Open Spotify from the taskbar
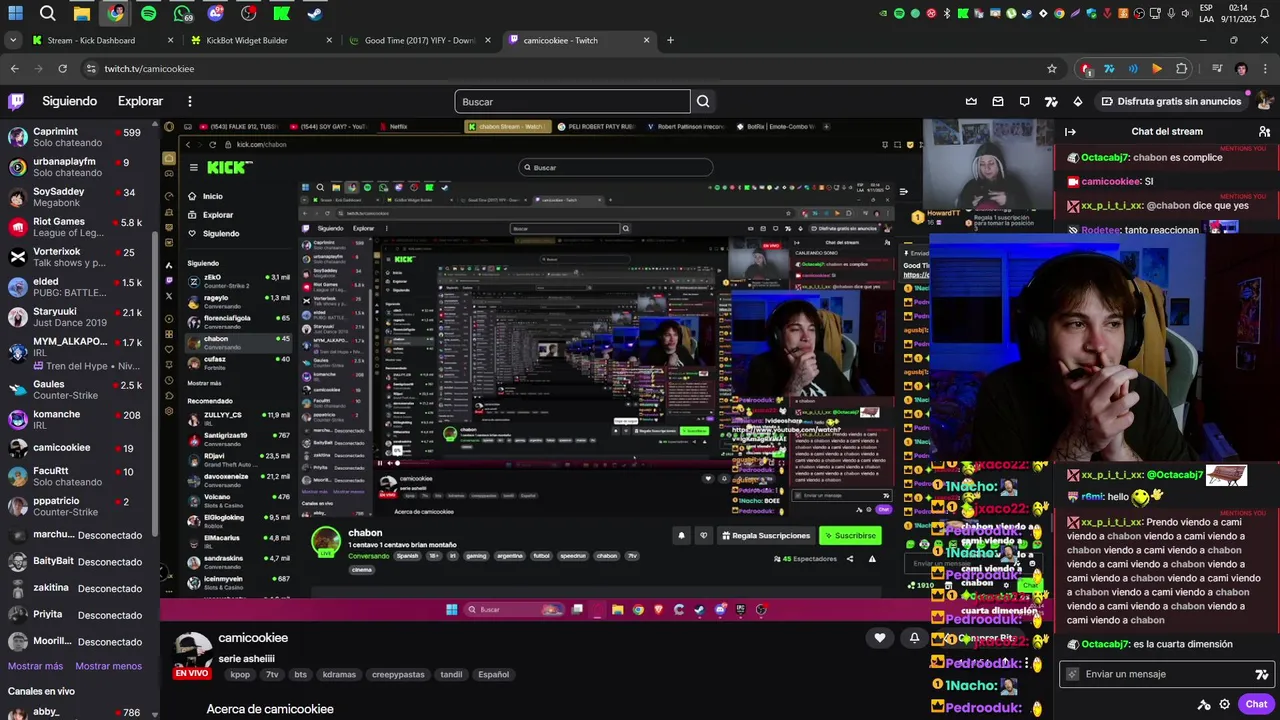Image resolution: width=1280 pixels, height=720 pixels. tap(148, 13)
